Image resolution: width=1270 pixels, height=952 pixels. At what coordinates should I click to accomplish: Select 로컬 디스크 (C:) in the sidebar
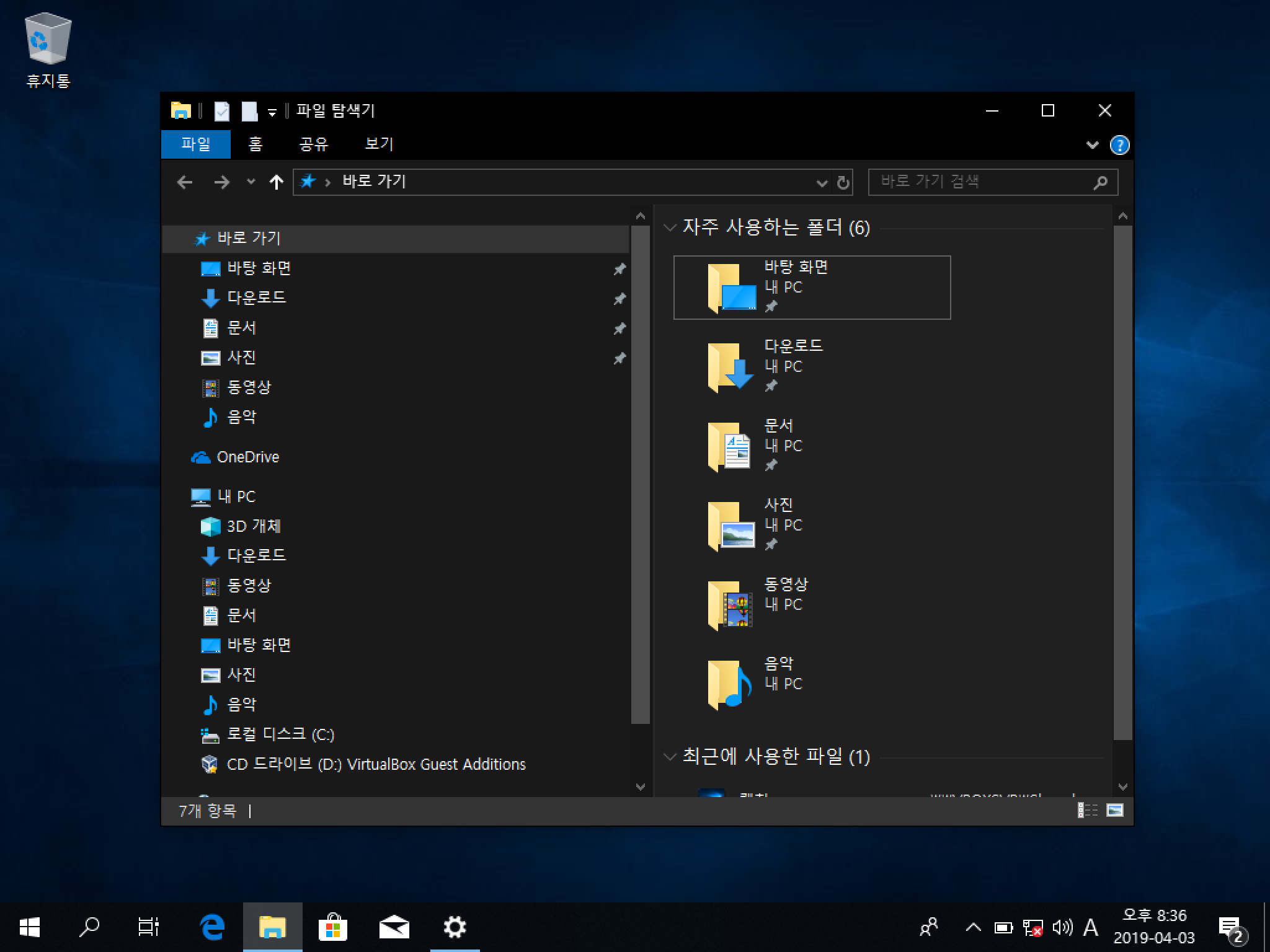(x=280, y=734)
